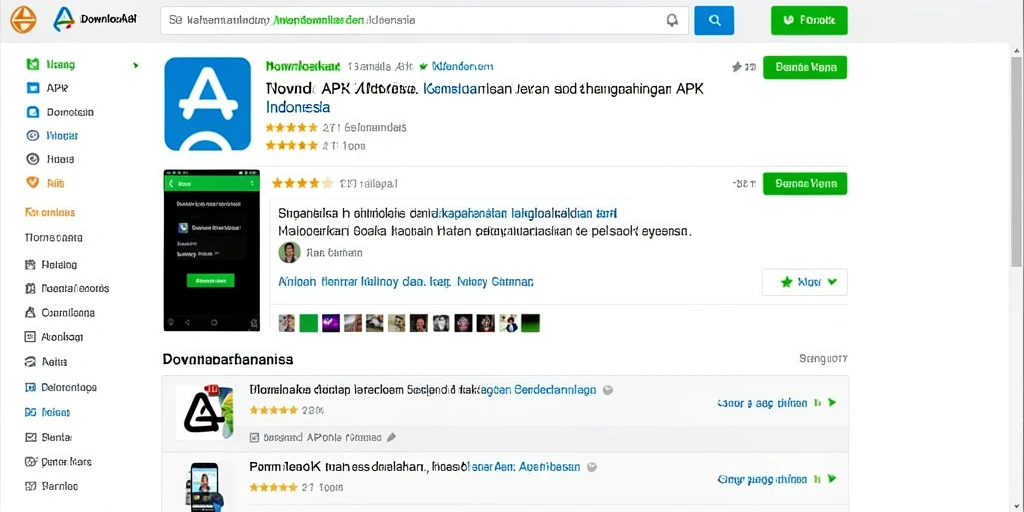Image resolution: width=1024 pixels, height=512 pixels.
Task: Click the Domoteiin sidebar icon
Action: (x=33, y=112)
